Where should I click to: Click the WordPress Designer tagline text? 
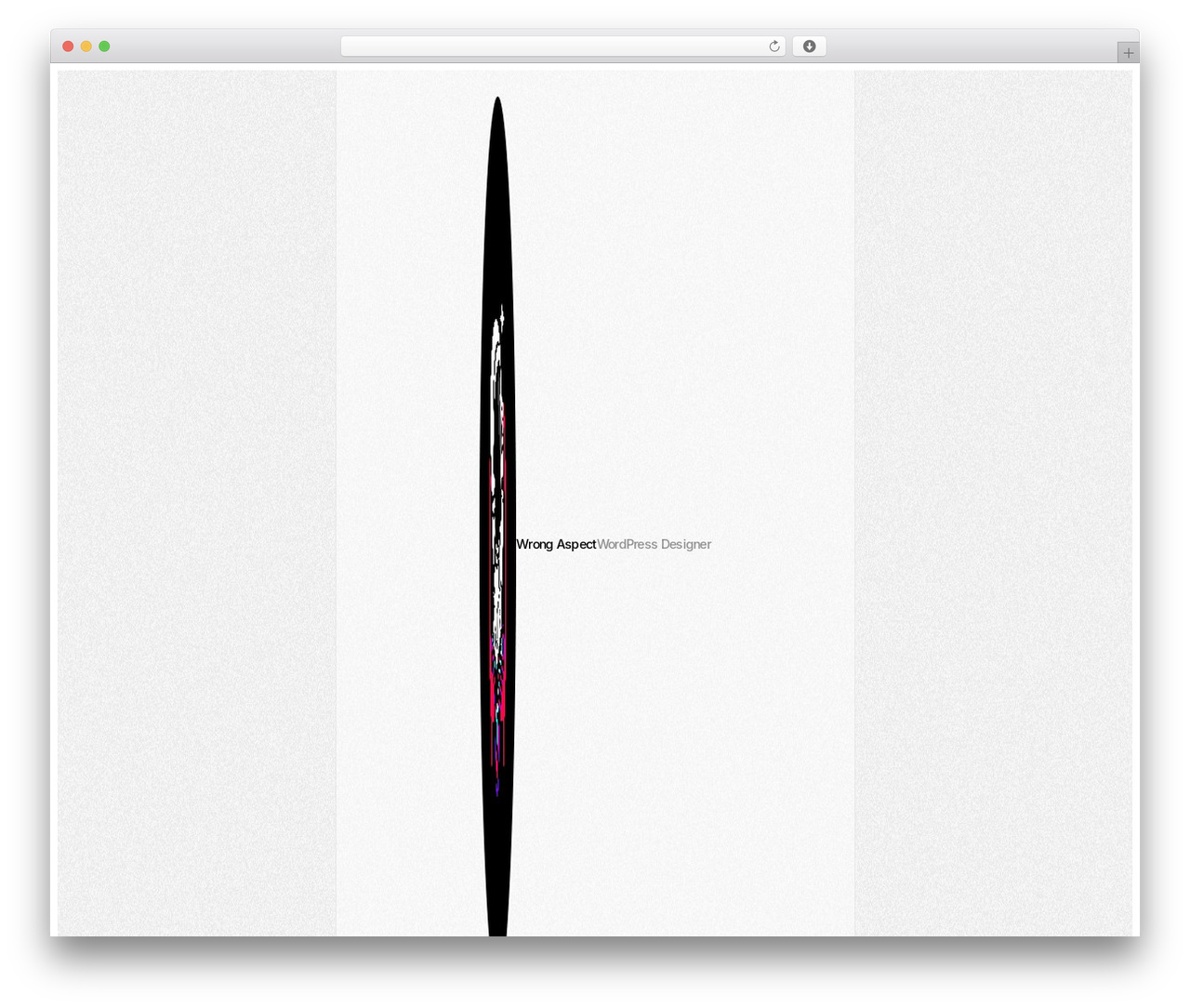[654, 544]
